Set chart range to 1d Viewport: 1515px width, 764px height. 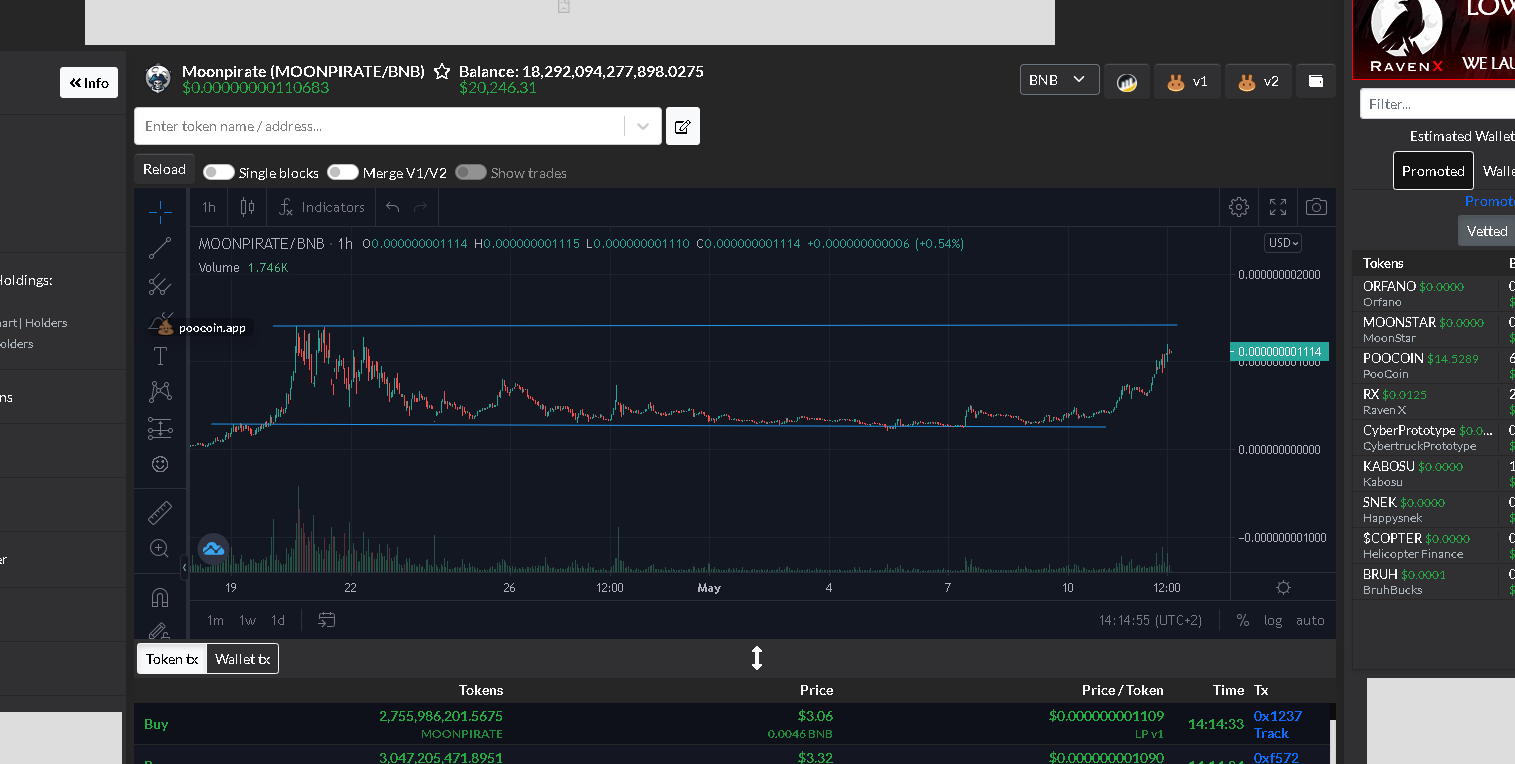pyautogui.click(x=278, y=620)
